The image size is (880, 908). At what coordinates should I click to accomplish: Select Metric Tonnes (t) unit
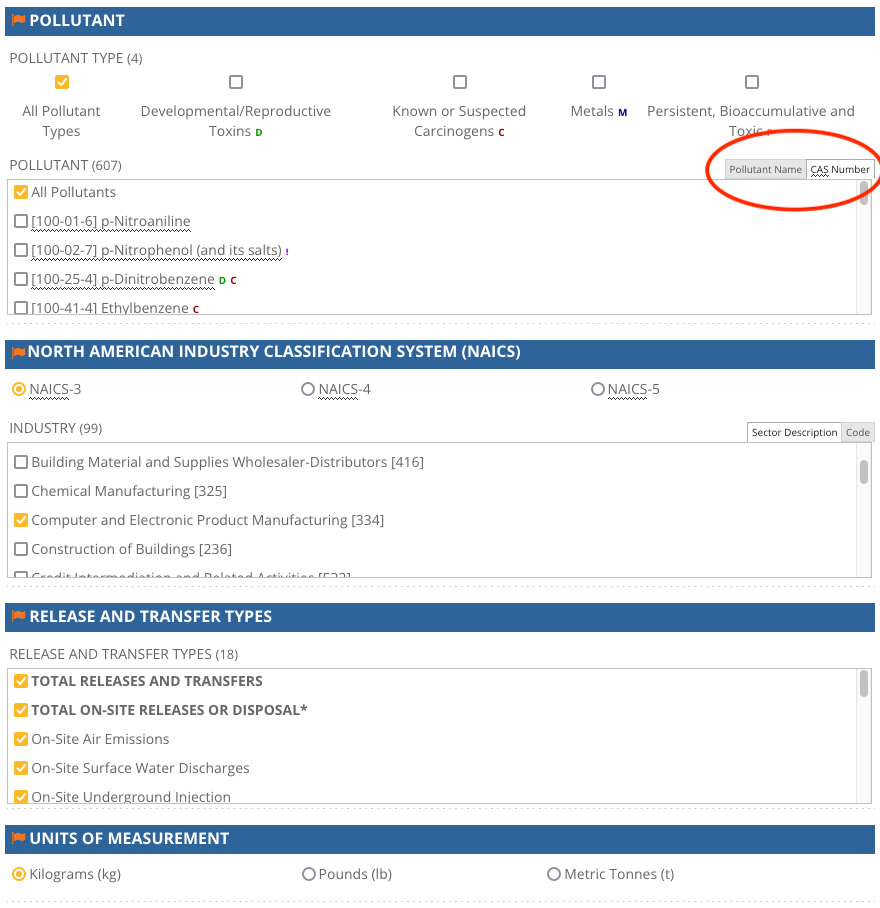pyautogui.click(x=554, y=874)
